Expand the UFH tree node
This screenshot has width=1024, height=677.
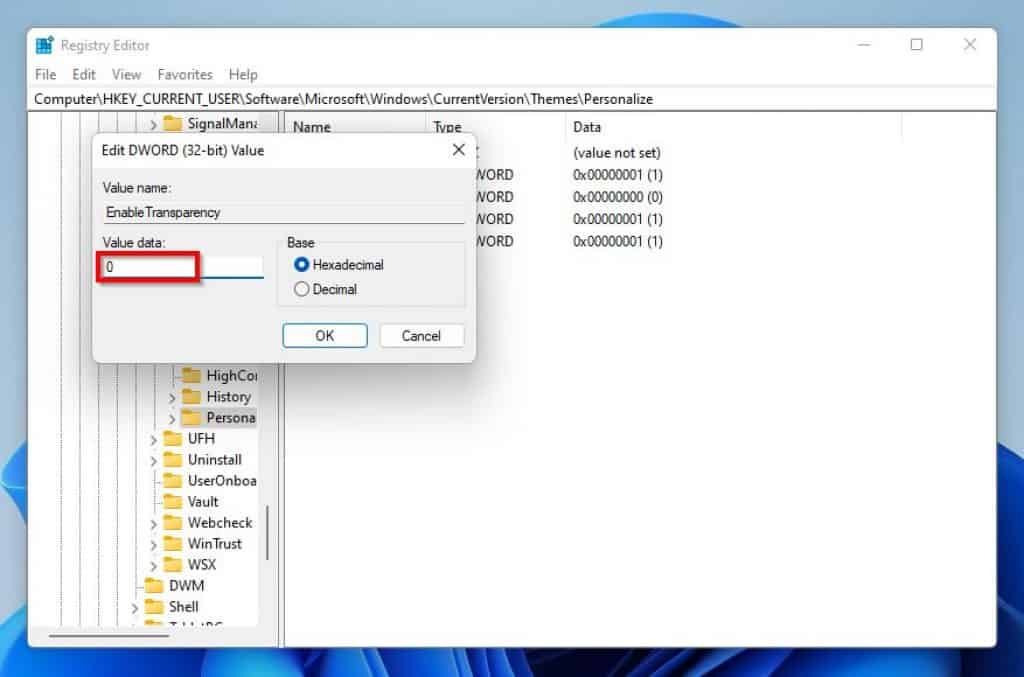[153, 439]
